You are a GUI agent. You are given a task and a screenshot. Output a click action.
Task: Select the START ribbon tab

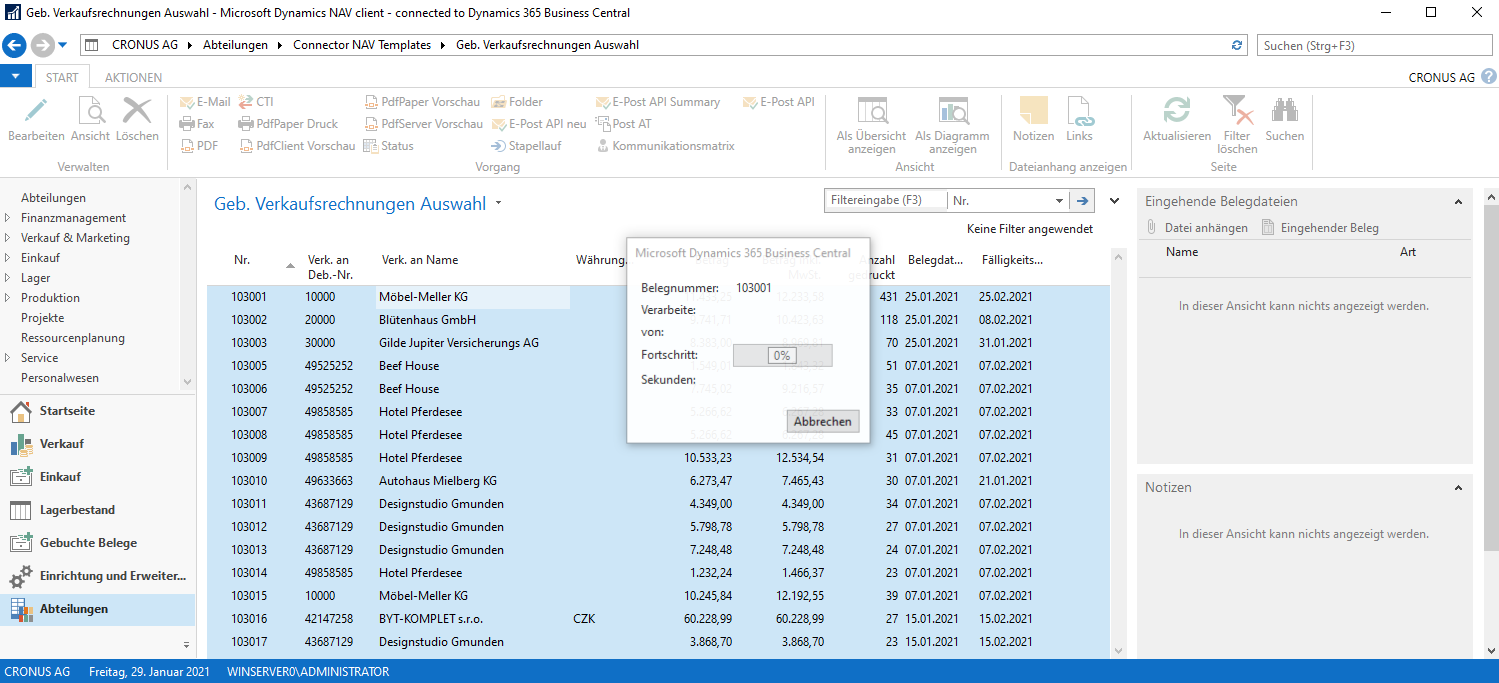tap(62, 77)
